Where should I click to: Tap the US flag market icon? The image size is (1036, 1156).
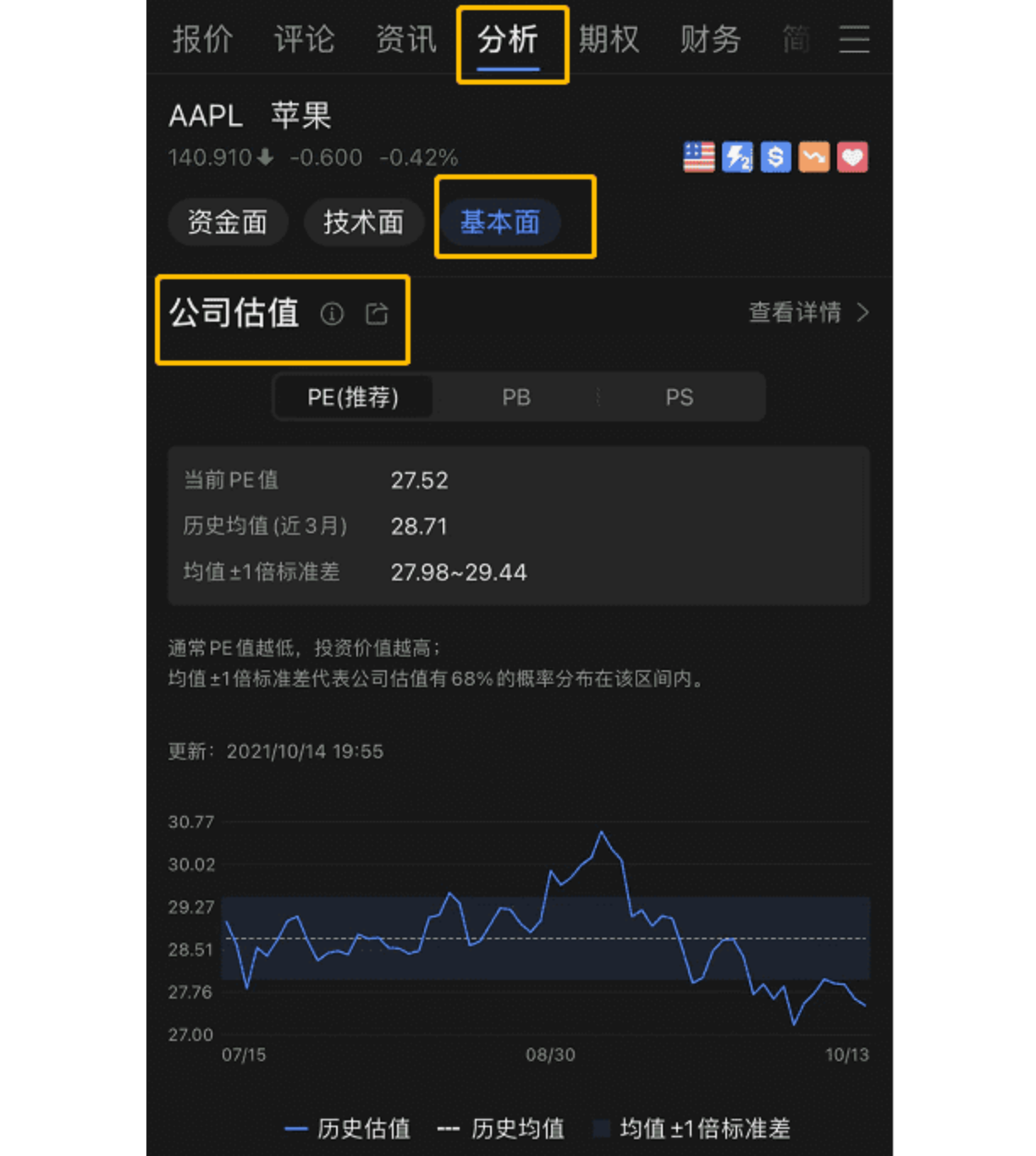point(699,157)
